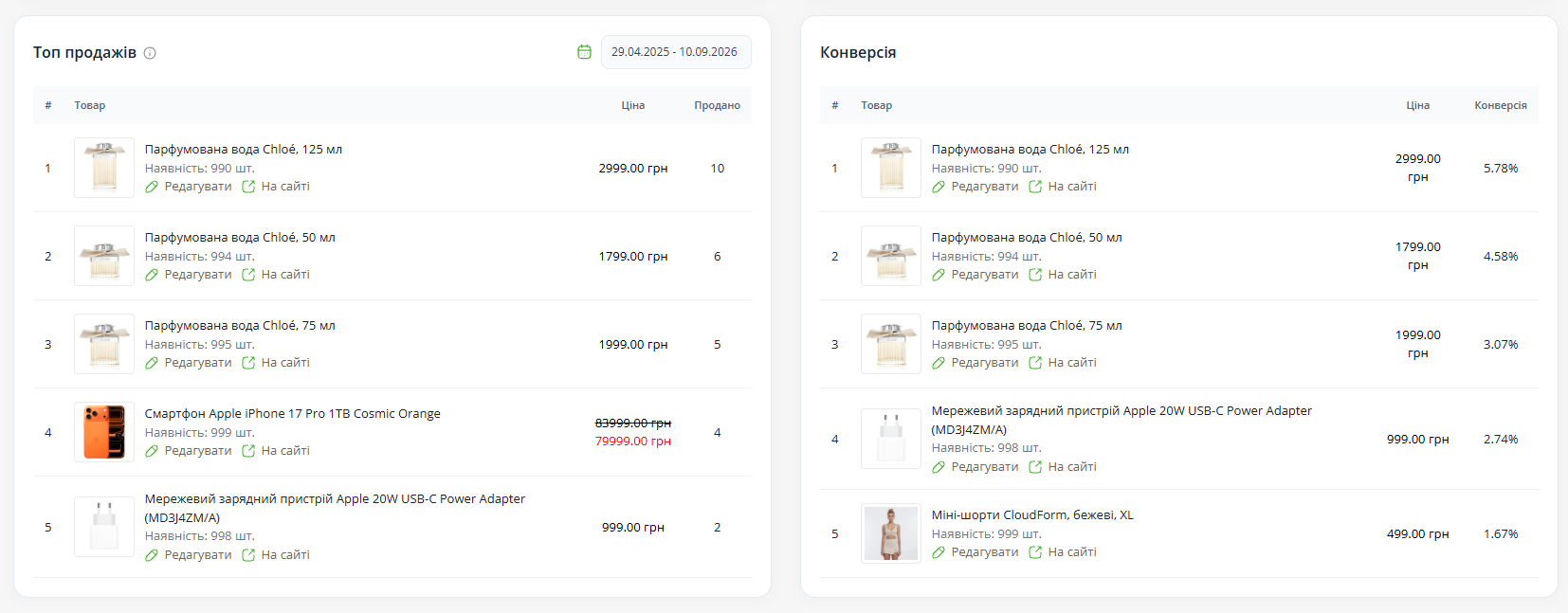
Task: Open title Міні-шорти CloudForm, бежеві, XL
Action: pos(1032,515)
